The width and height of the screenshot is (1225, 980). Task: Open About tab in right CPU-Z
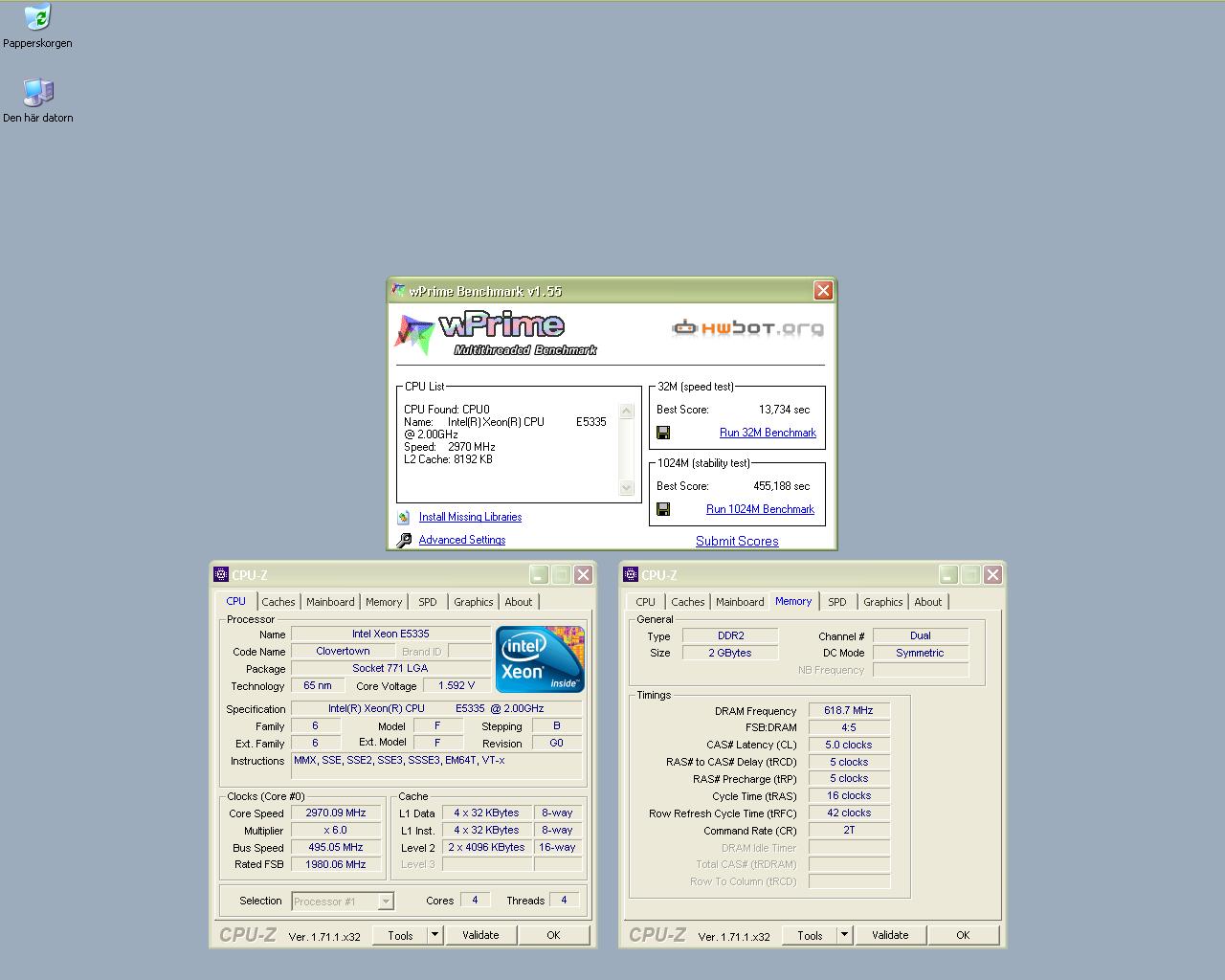(x=928, y=602)
